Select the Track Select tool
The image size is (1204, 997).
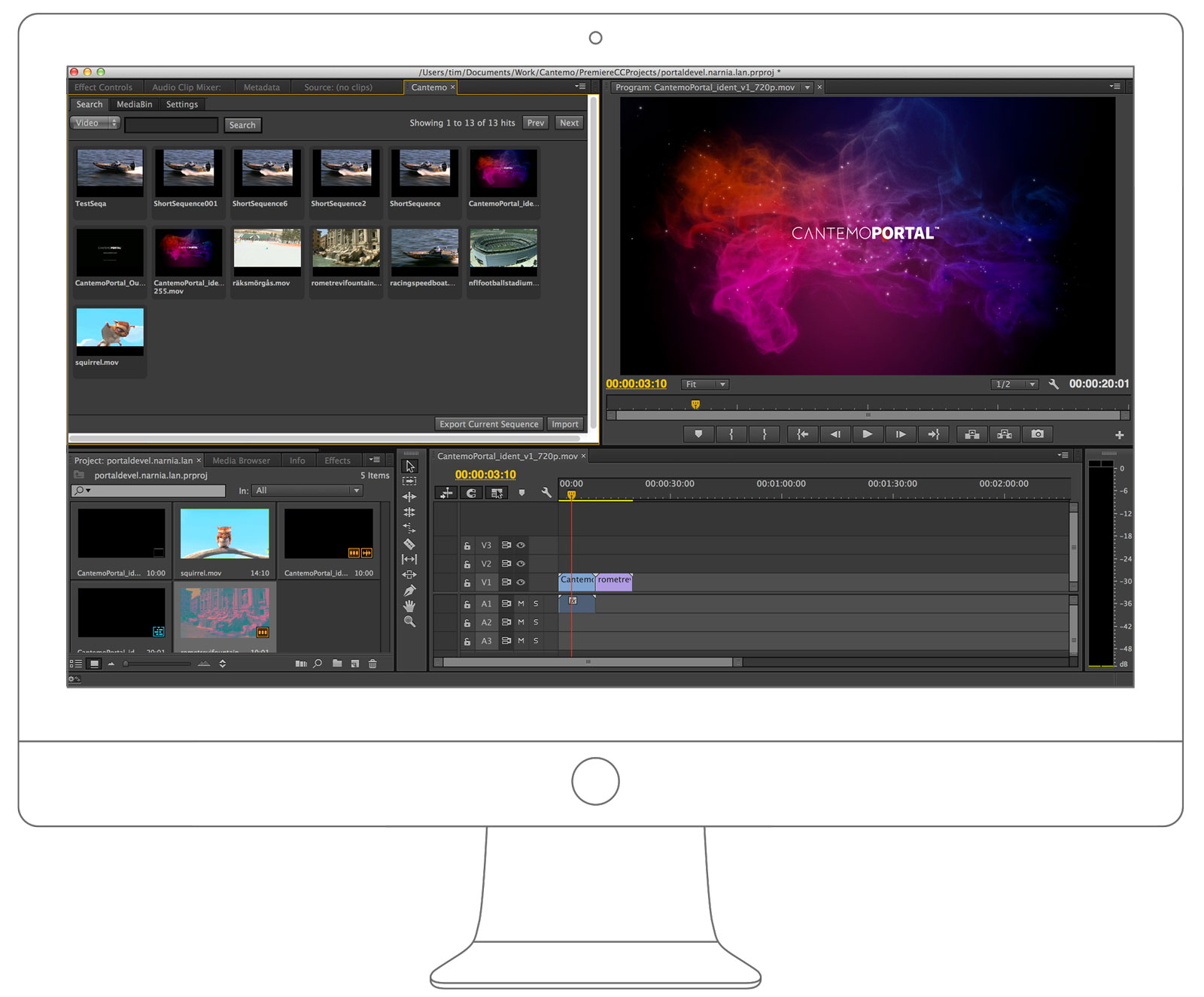pyautogui.click(x=409, y=482)
